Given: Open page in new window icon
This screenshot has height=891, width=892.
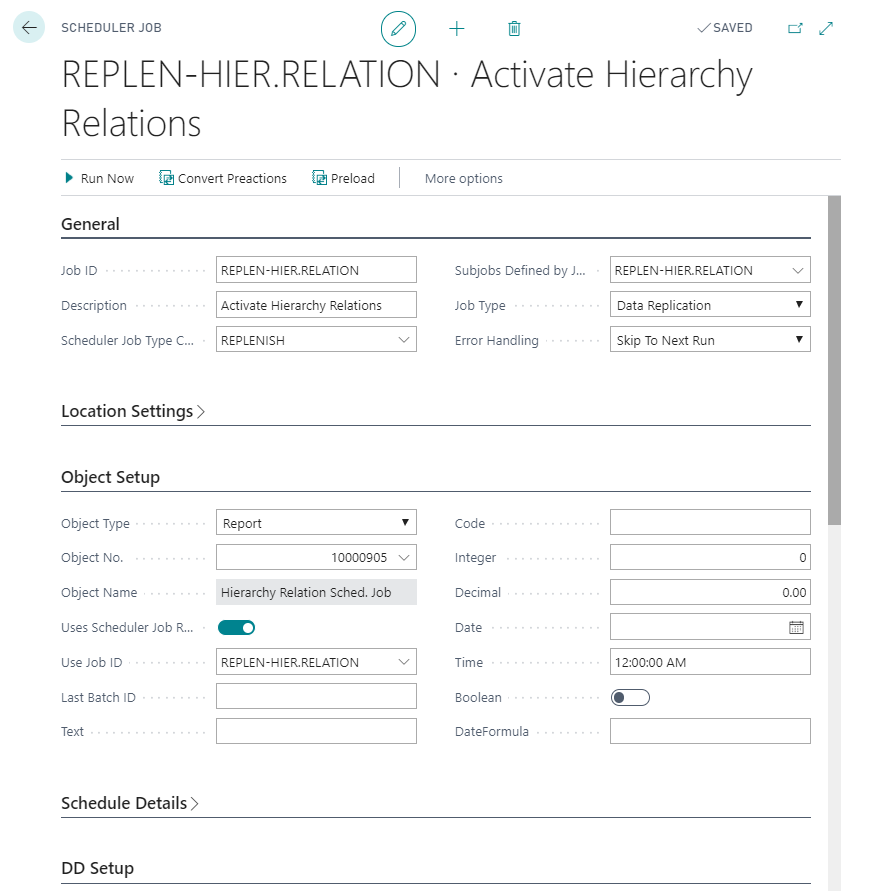Looking at the screenshot, I should (x=796, y=29).
